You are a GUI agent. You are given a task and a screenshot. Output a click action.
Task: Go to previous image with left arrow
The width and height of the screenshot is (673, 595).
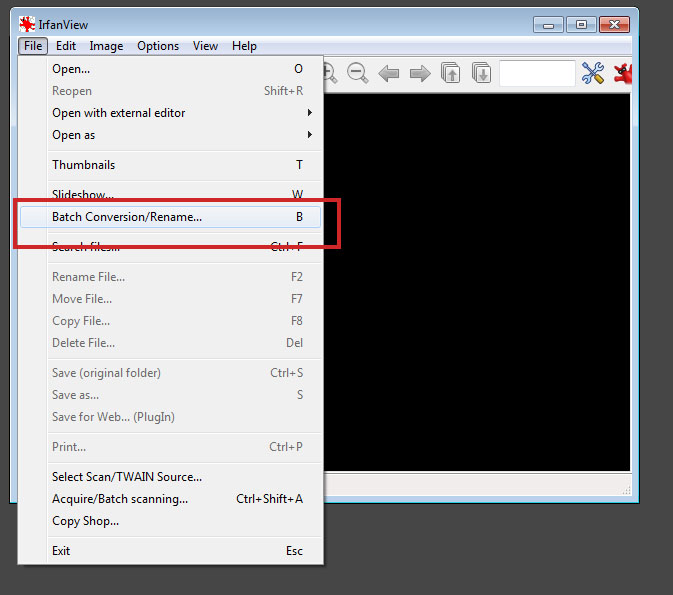click(389, 73)
